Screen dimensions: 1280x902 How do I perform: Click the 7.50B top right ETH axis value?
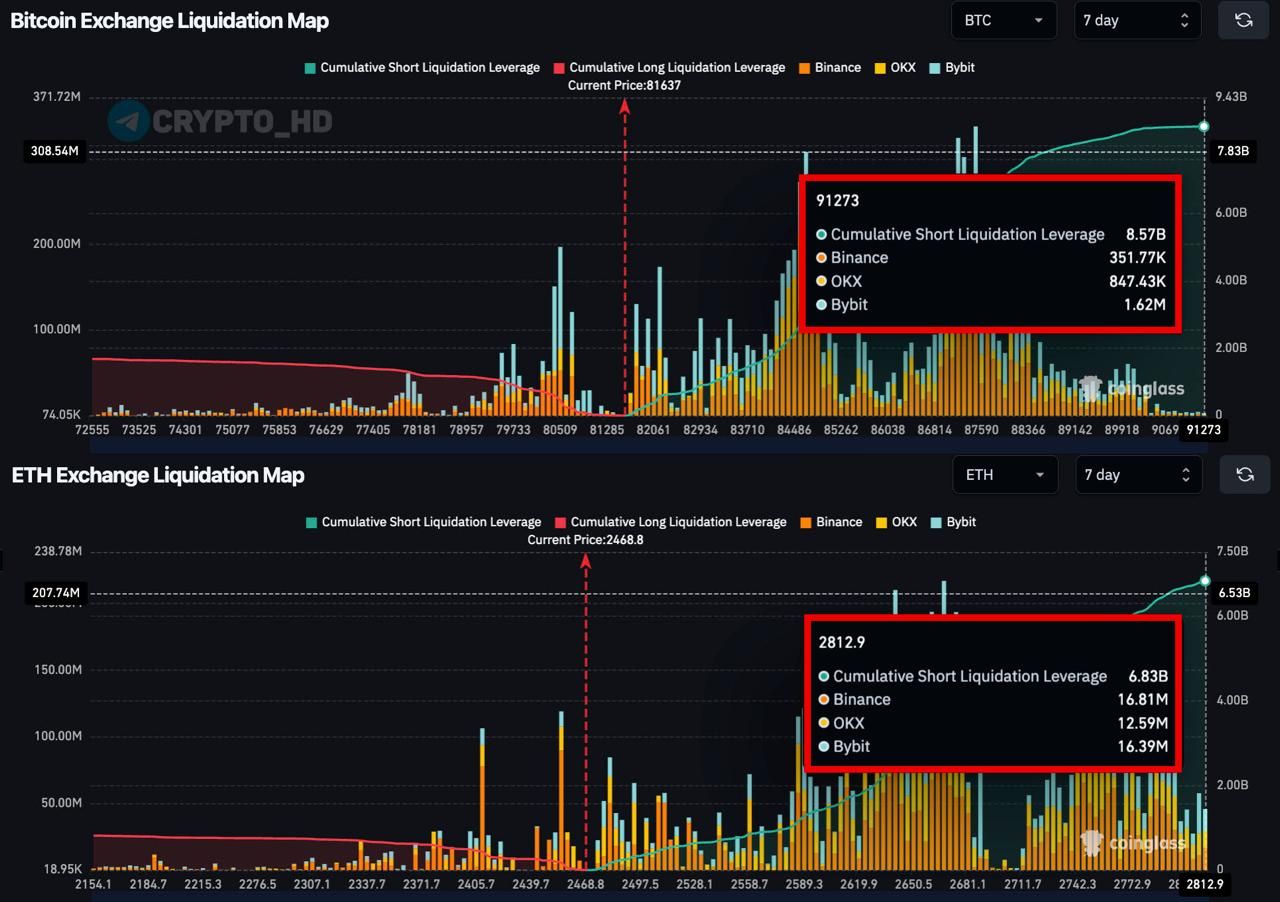tap(1232, 551)
